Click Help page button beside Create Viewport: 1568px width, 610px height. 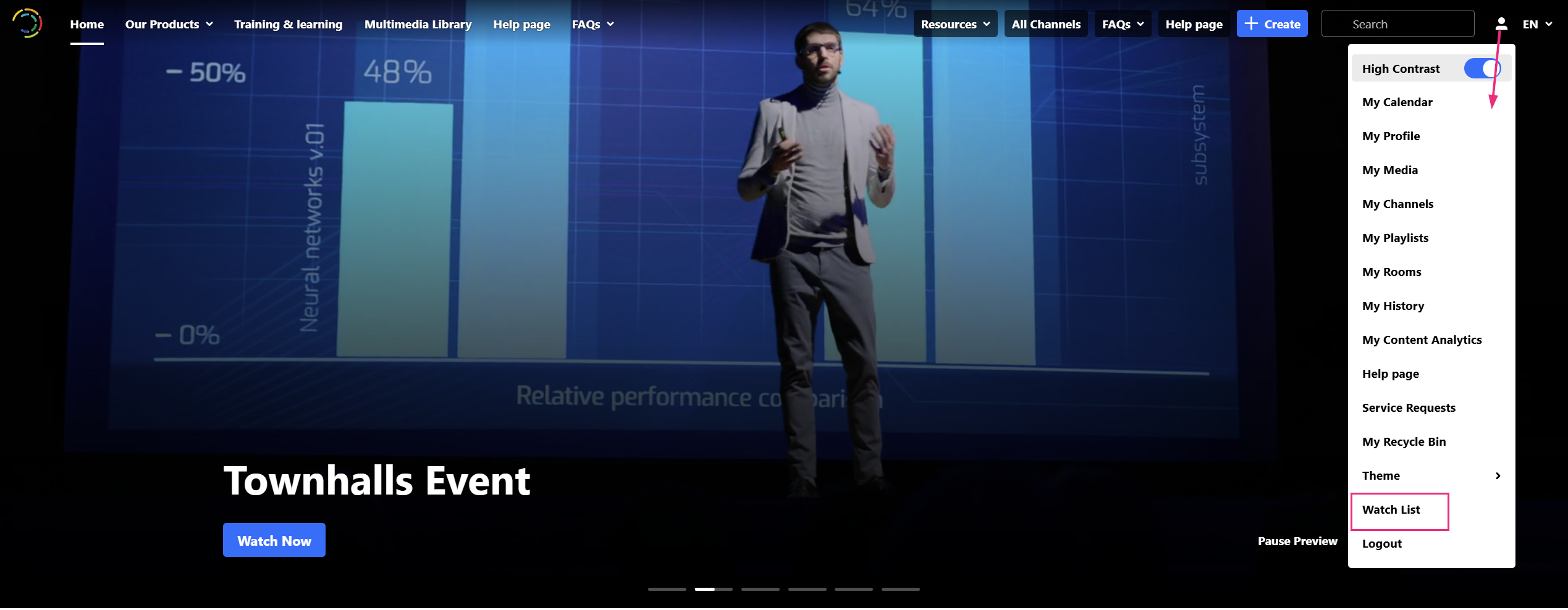(x=1194, y=24)
